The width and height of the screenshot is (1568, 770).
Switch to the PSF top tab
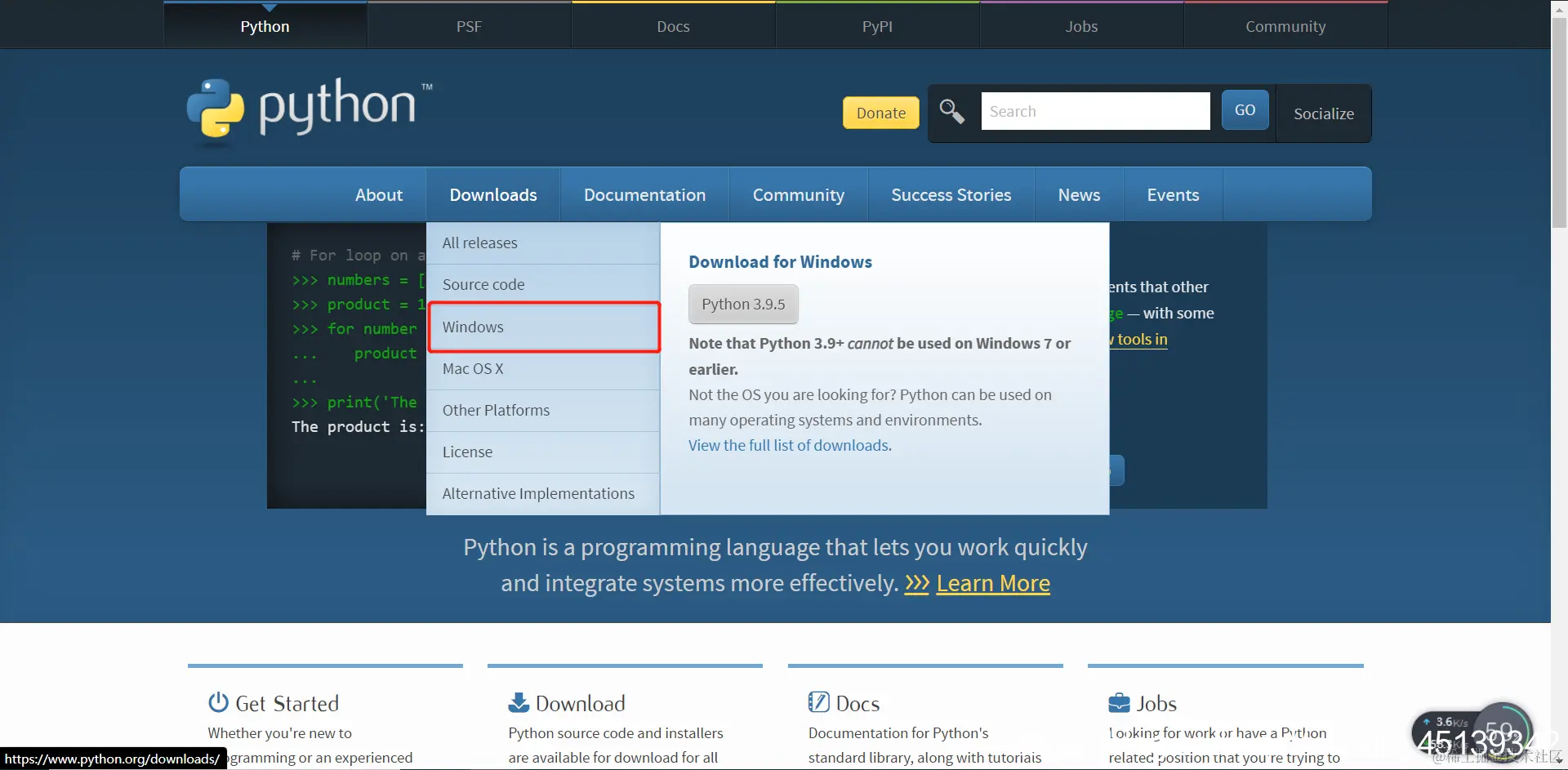469,26
